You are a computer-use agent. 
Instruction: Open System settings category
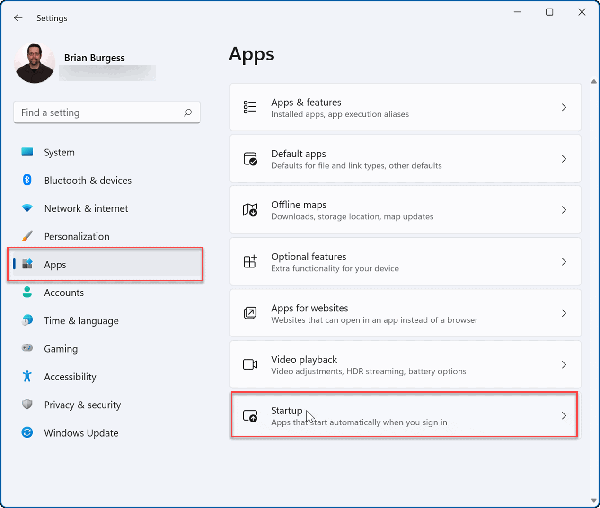[59, 152]
